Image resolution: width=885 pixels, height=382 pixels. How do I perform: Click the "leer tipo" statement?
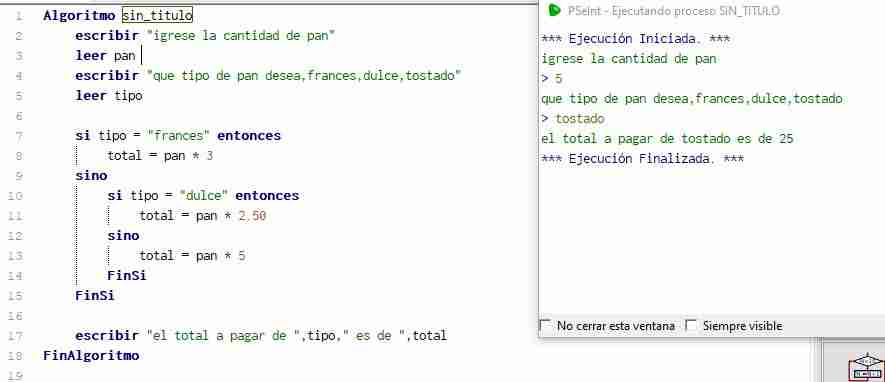[x=109, y=96]
